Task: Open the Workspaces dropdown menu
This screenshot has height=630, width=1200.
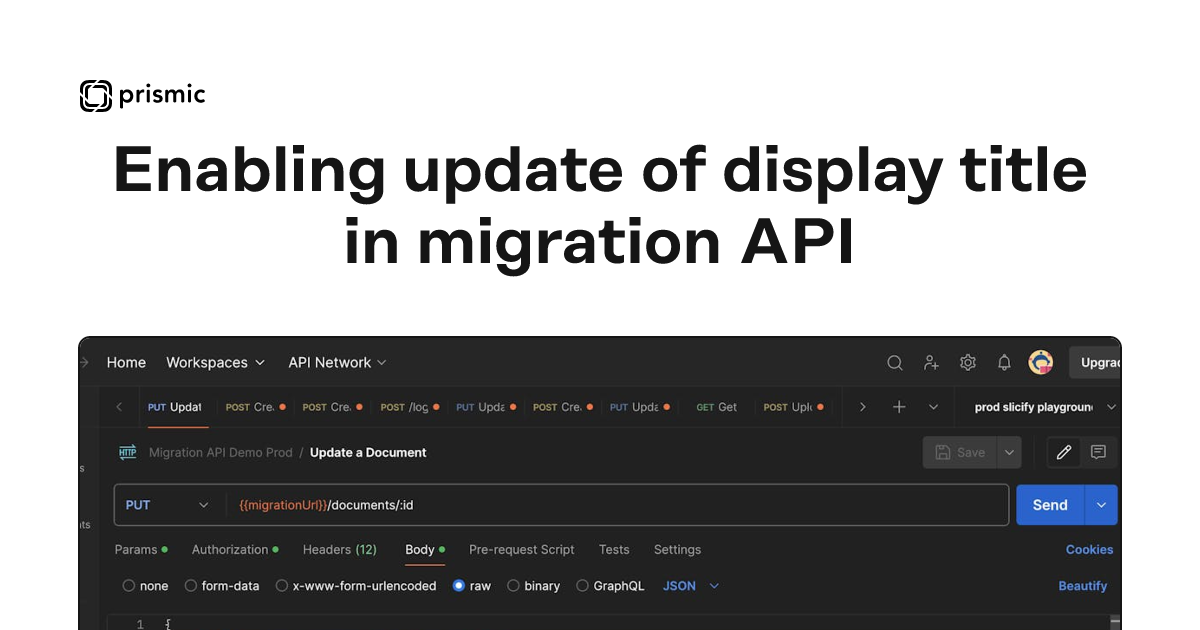Action: tap(216, 363)
